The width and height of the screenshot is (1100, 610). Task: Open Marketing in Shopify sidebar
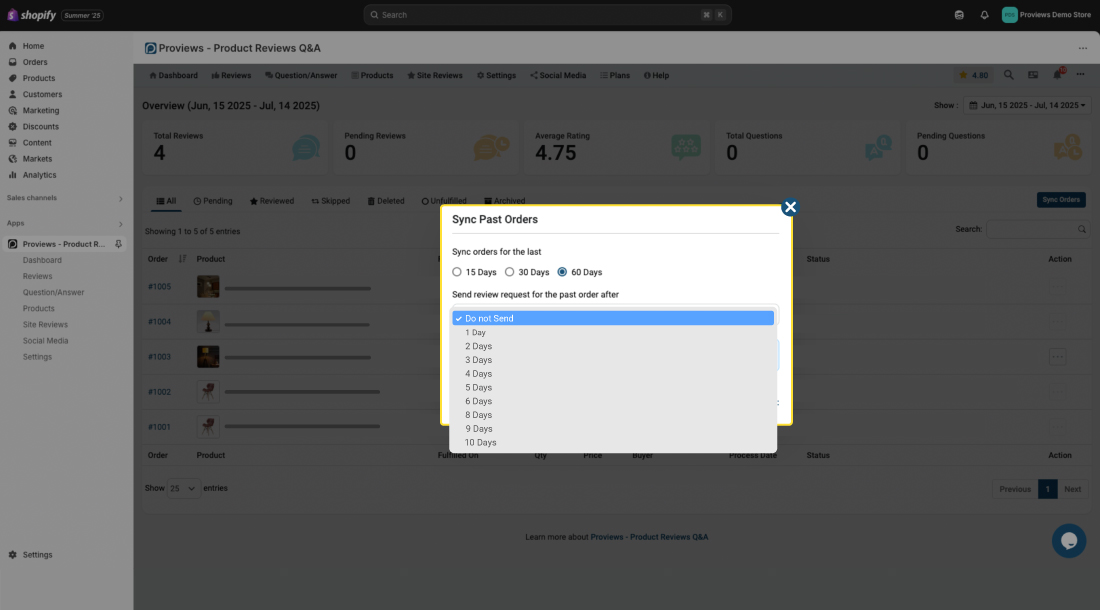pyautogui.click(x=41, y=110)
